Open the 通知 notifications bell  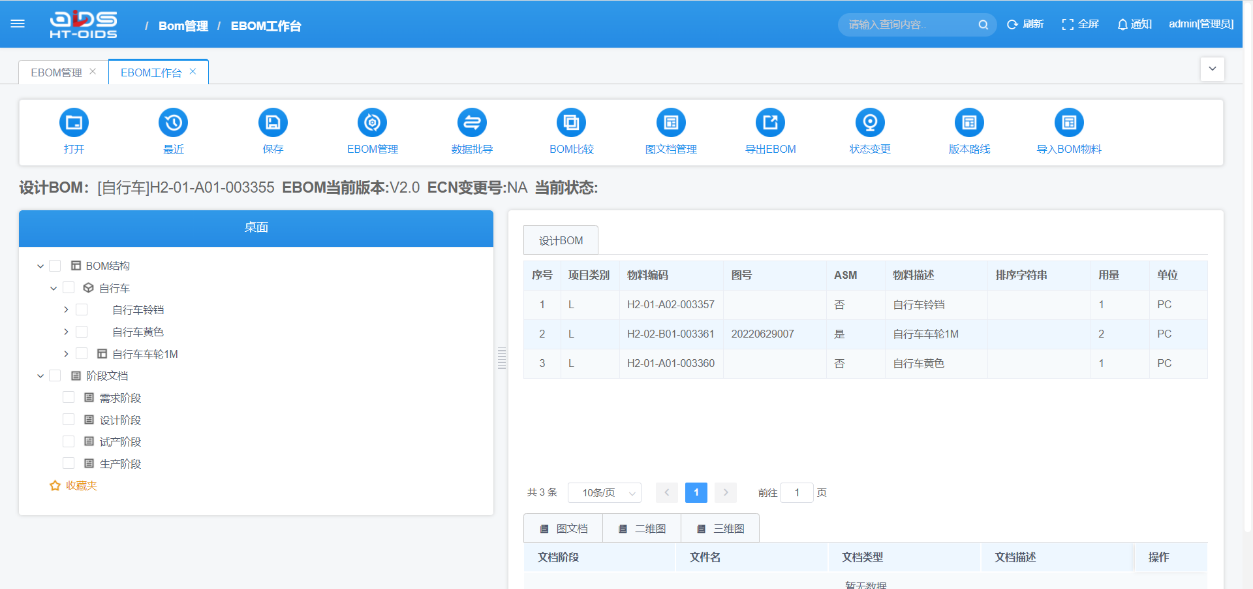1134,24
